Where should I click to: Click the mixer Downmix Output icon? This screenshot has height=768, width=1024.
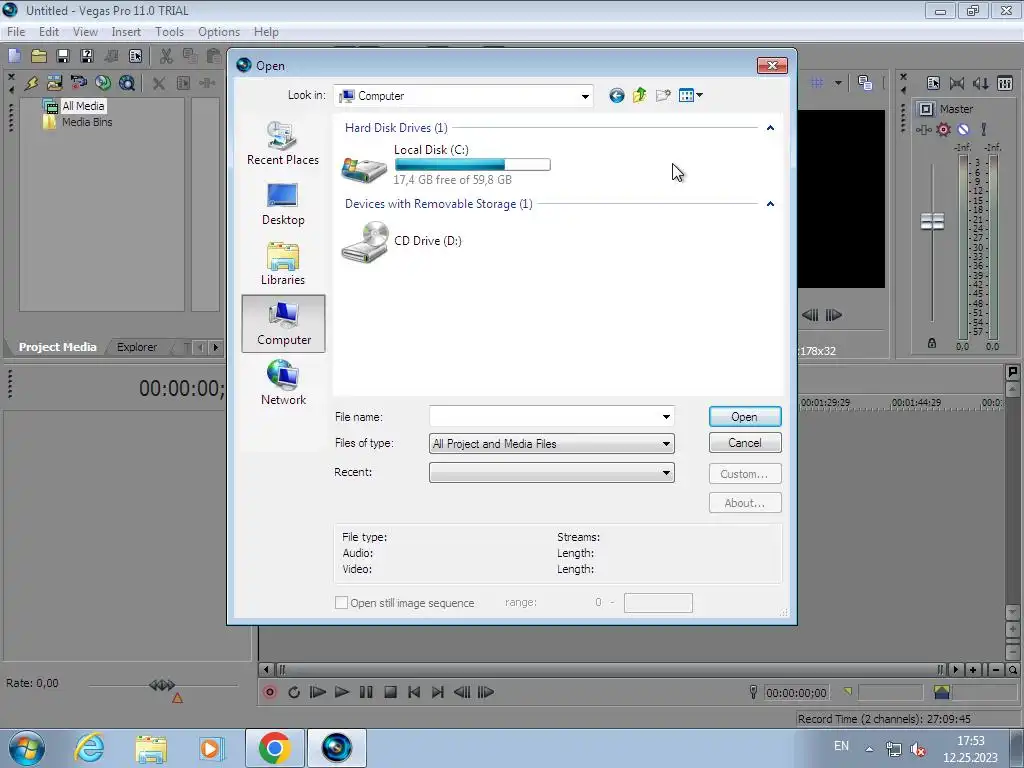click(957, 83)
